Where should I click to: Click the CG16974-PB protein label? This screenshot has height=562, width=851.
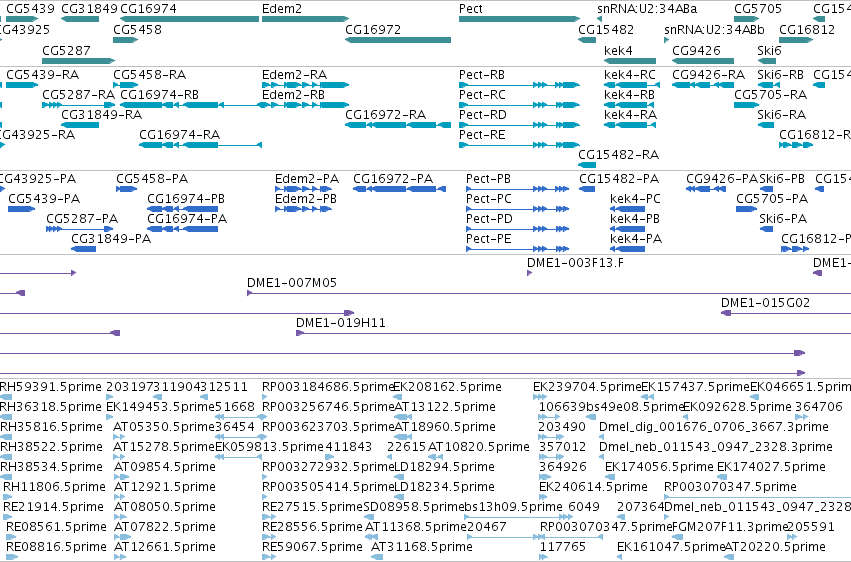(186, 199)
